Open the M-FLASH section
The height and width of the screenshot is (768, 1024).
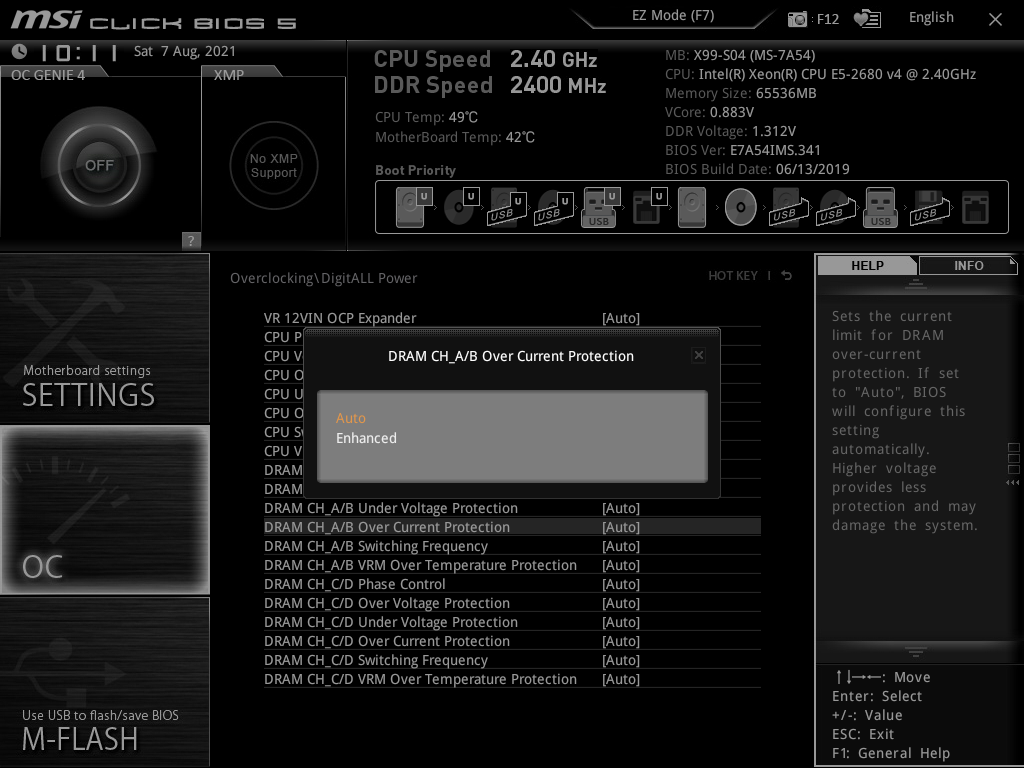tap(104, 682)
